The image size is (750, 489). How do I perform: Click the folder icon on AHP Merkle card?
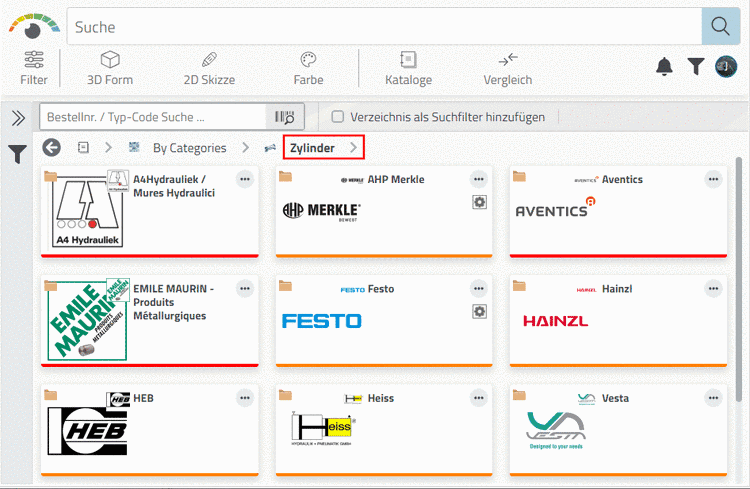pos(285,176)
